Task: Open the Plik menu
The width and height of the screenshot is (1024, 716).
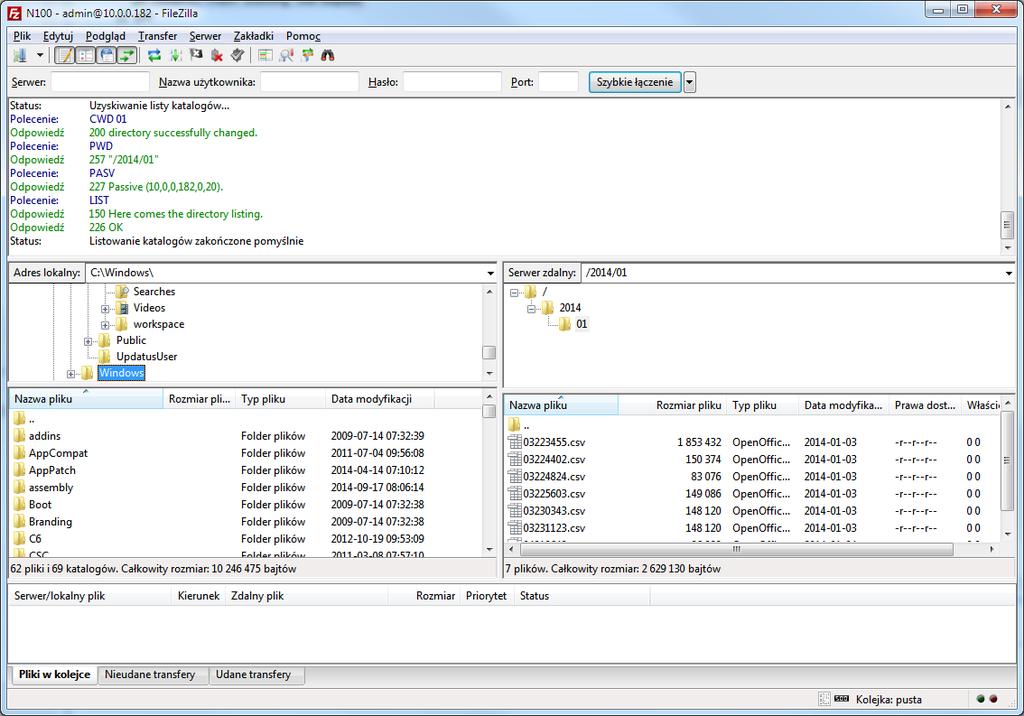Action: tap(22, 36)
